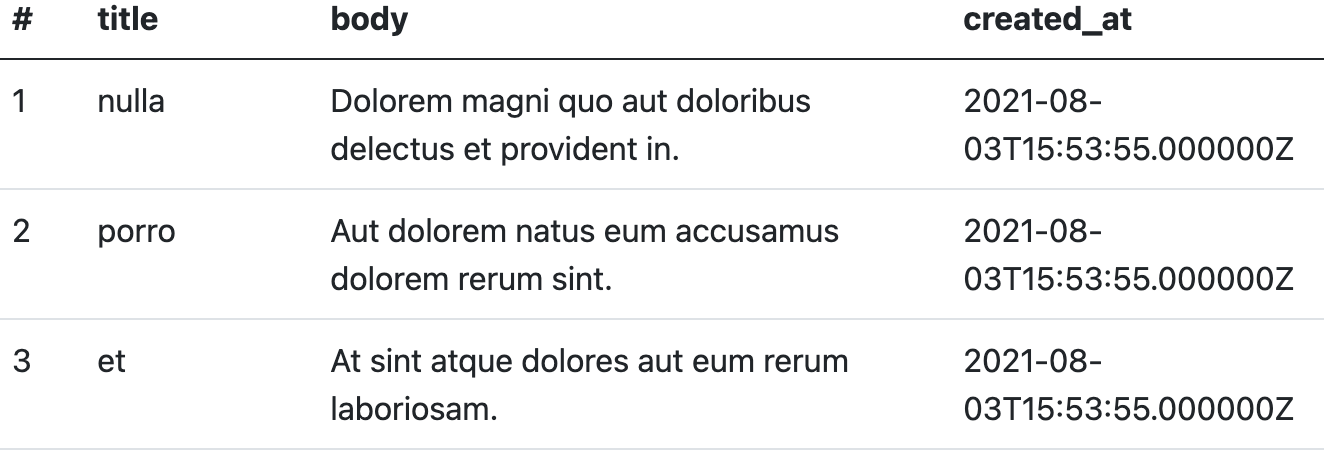Click the 'et' title cell
1324x468 pixels.
[x=112, y=362]
